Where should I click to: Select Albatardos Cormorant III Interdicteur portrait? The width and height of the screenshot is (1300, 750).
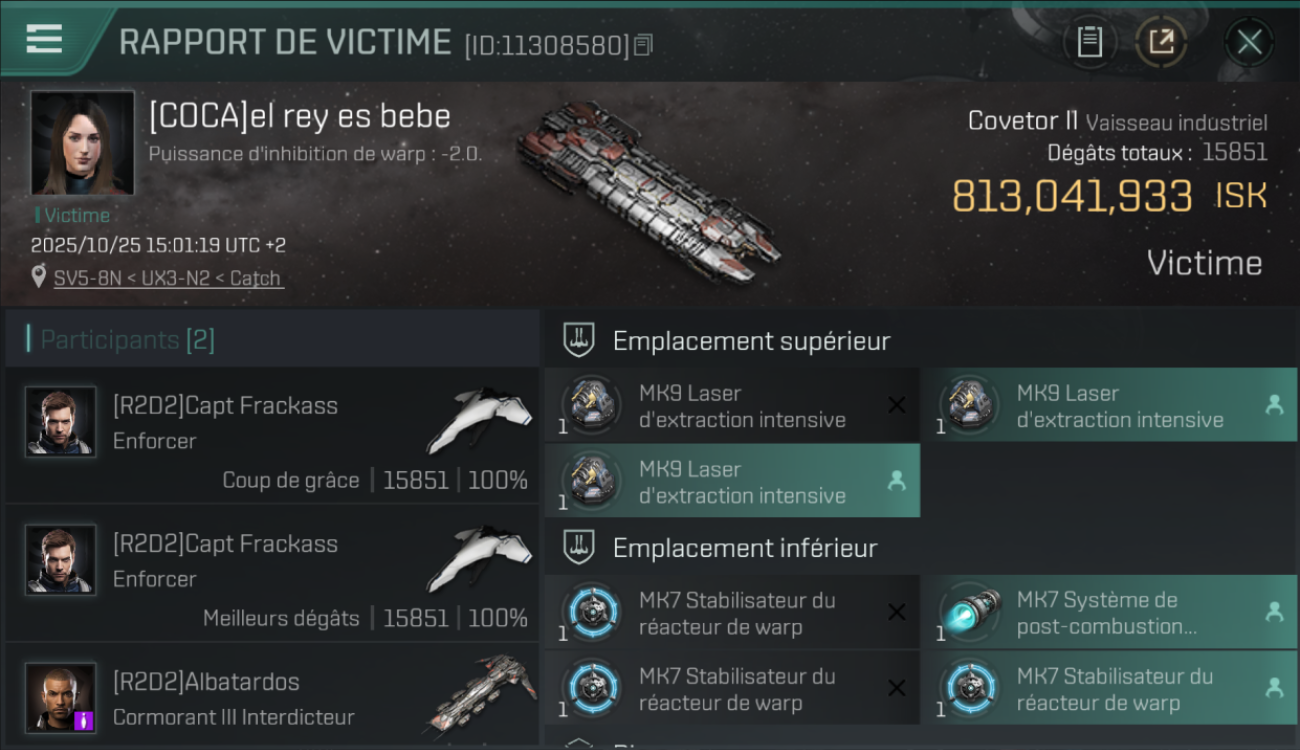[x=61, y=698]
